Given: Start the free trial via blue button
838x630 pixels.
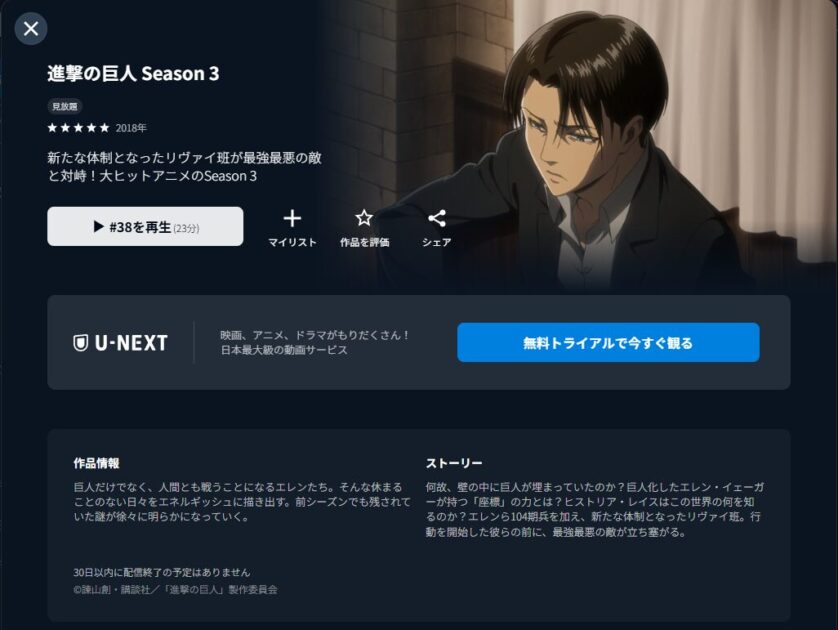Looking at the screenshot, I should [608, 343].
